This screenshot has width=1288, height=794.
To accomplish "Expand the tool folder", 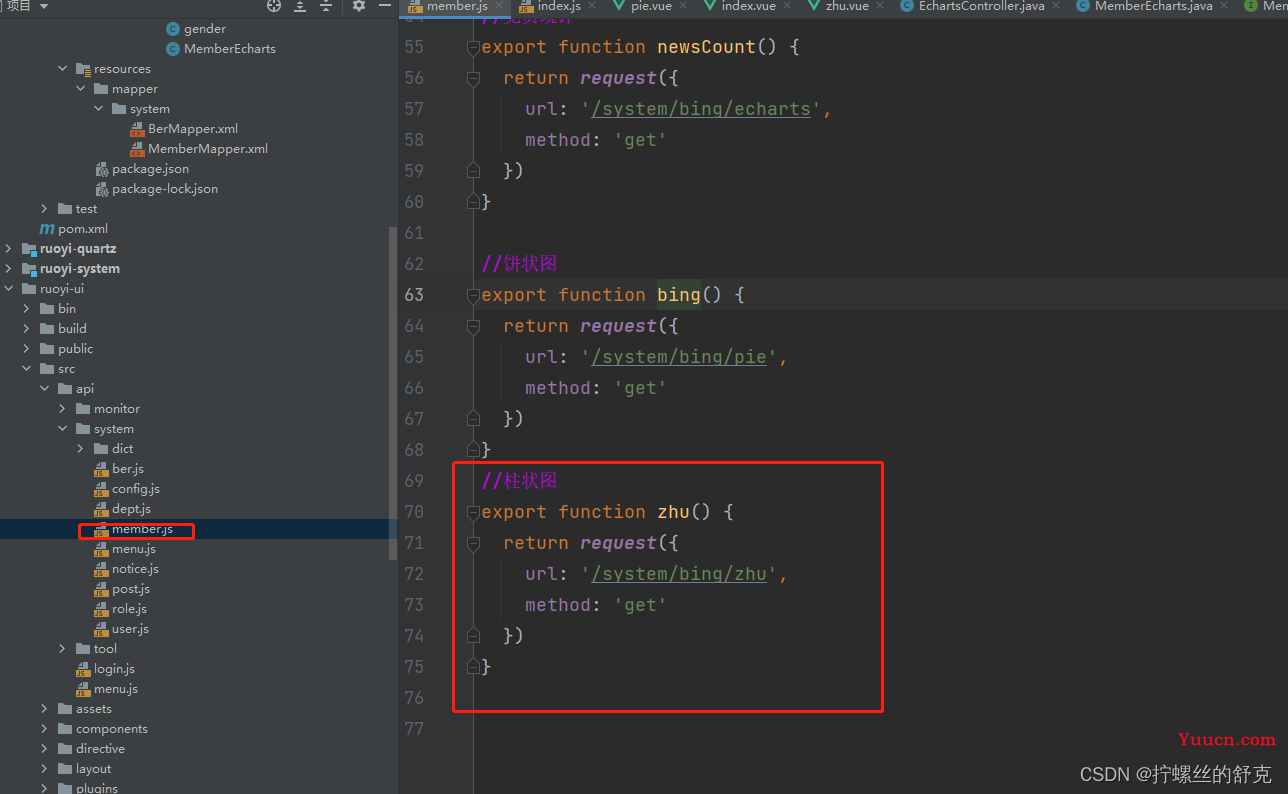I will [63, 649].
